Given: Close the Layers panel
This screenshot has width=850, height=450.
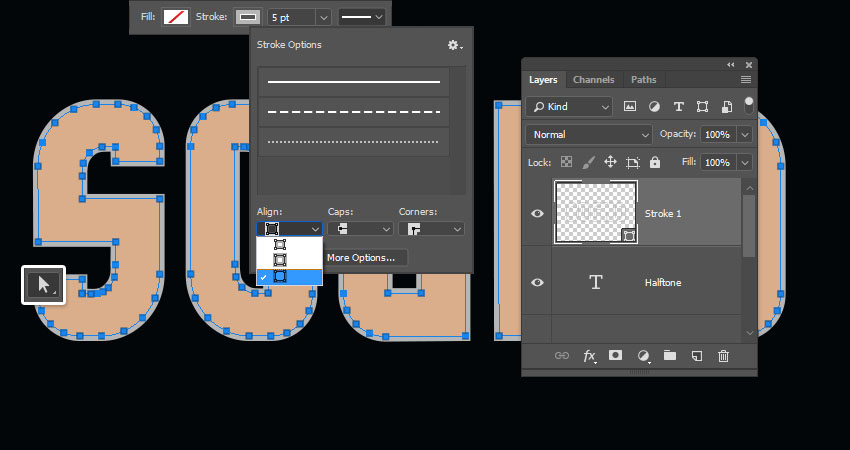Looking at the screenshot, I should [x=749, y=65].
